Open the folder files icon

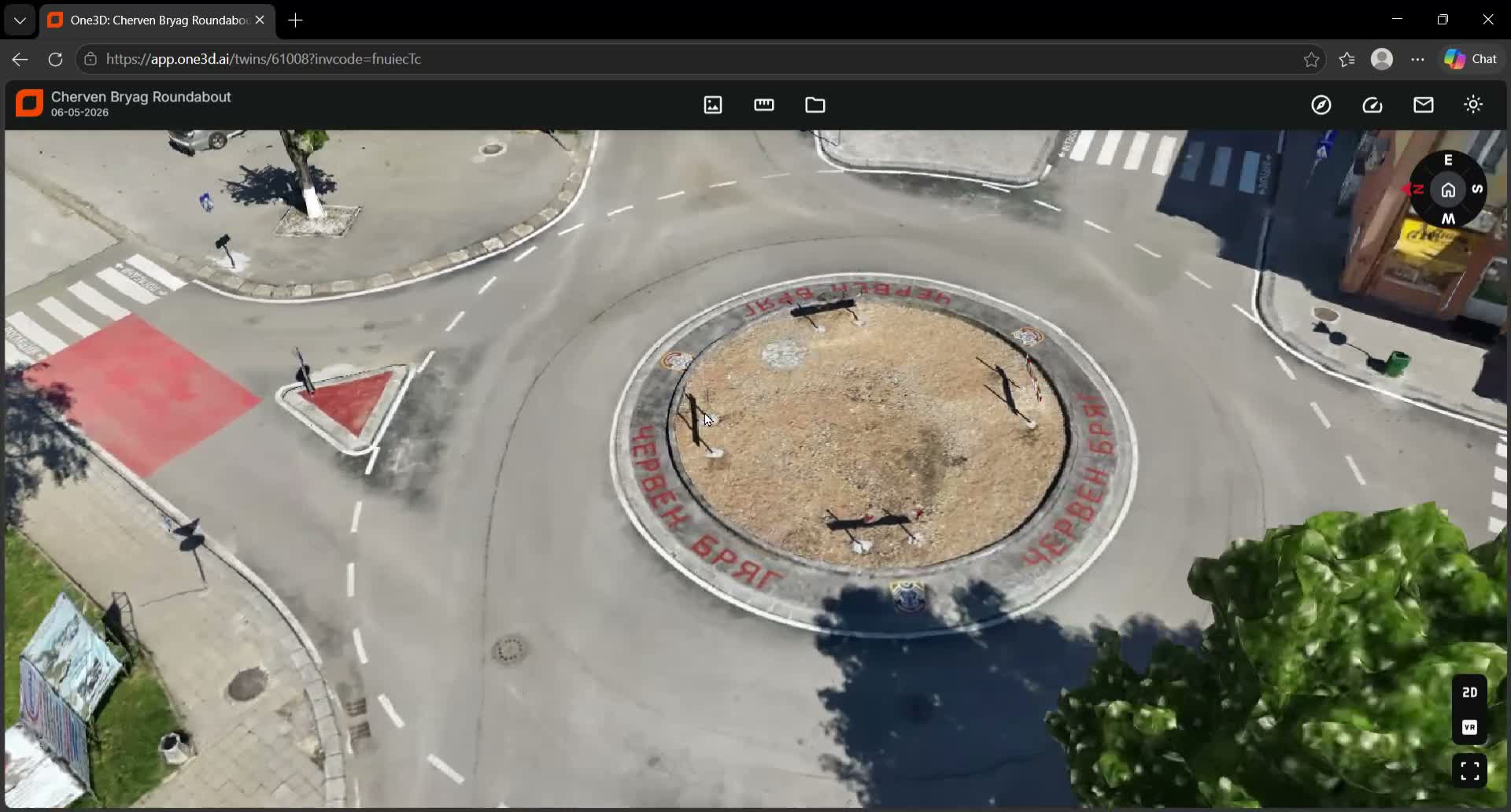pos(815,105)
